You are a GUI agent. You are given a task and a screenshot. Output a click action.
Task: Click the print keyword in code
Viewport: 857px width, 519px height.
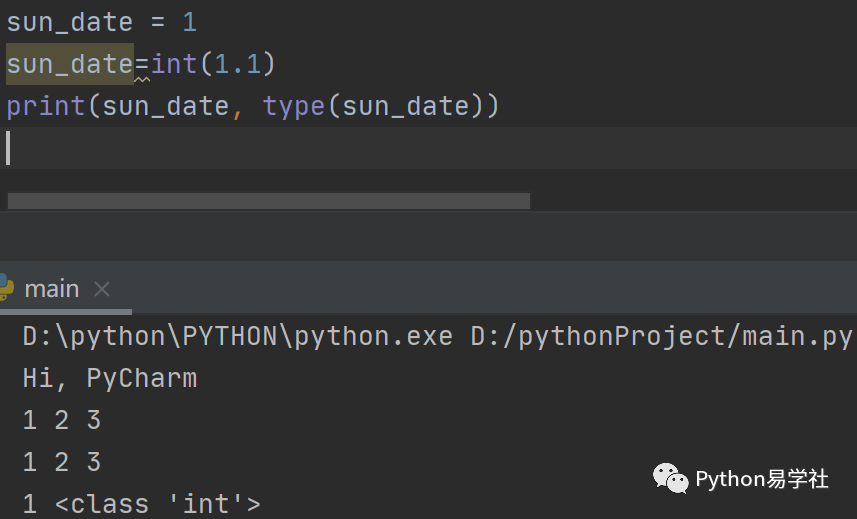[x=45, y=106]
